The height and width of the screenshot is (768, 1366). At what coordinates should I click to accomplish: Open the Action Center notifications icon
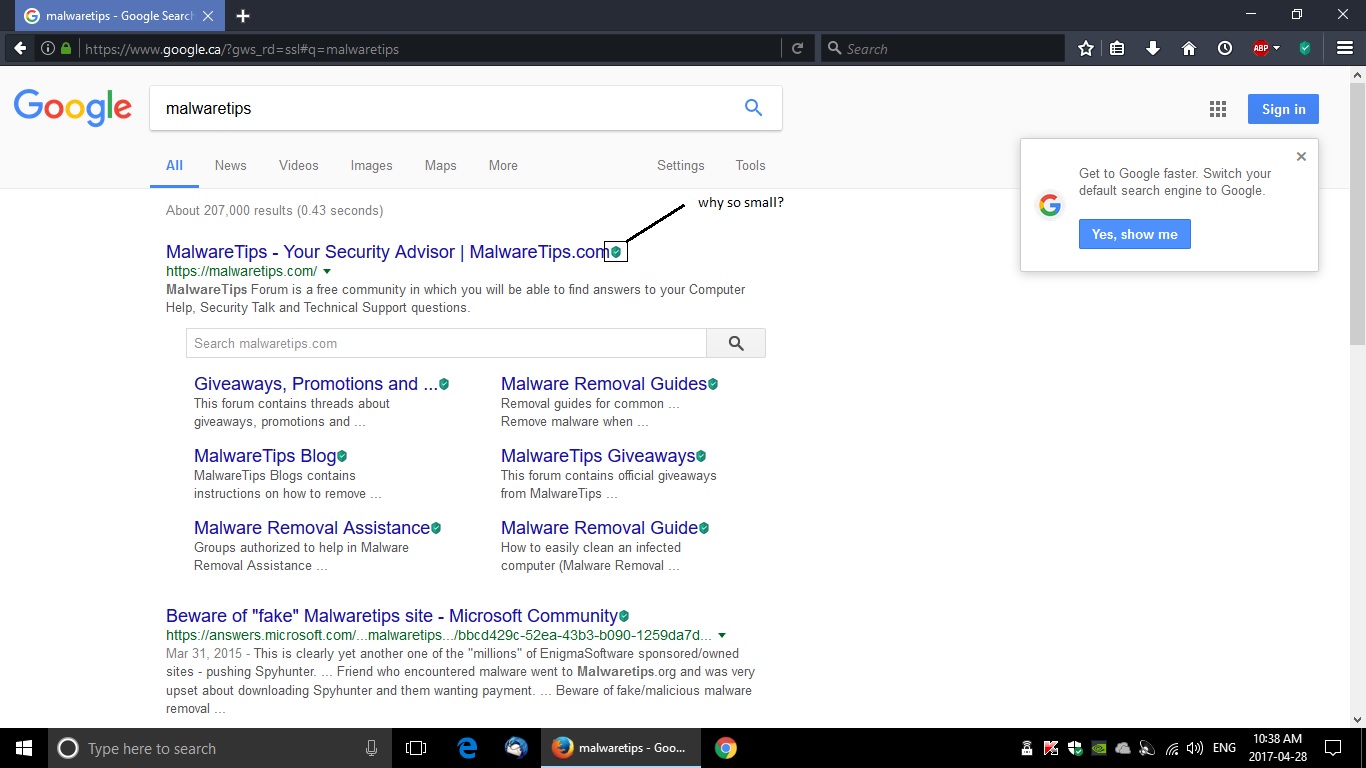(1333, 748)
